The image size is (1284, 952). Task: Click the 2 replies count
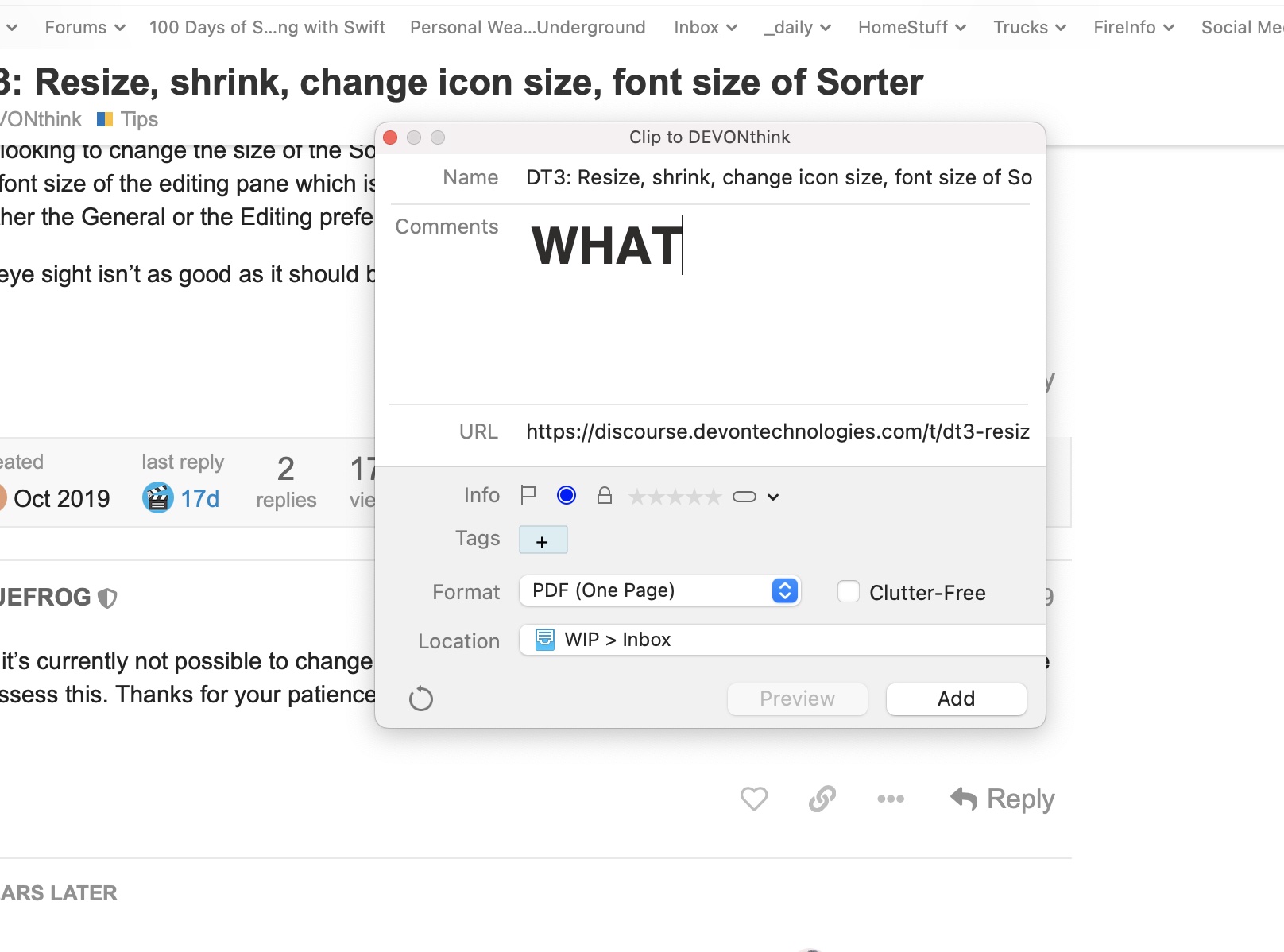click(286, 482)
